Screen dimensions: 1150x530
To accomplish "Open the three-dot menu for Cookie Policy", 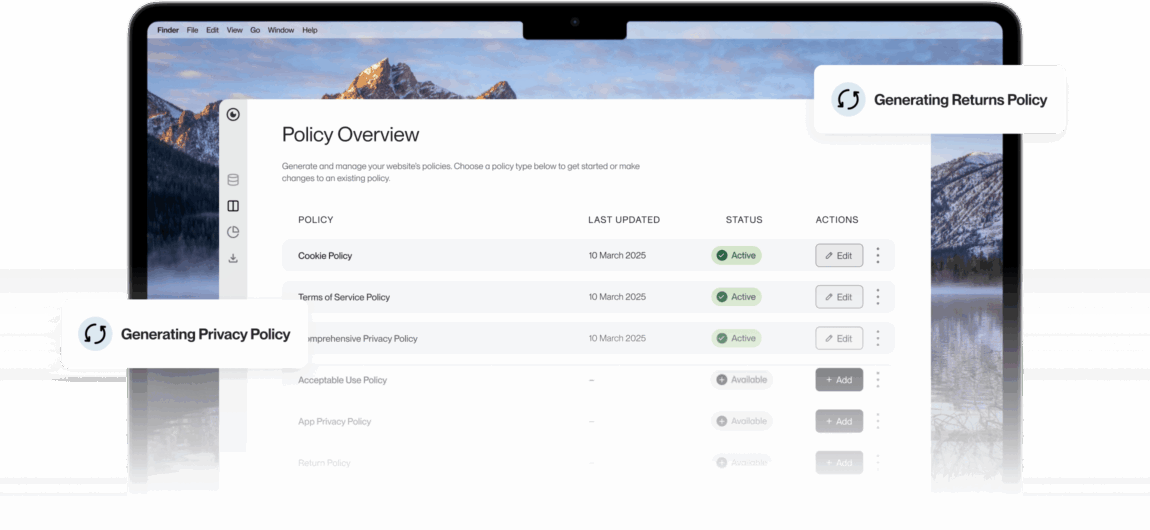I will [x=878, y=256].
